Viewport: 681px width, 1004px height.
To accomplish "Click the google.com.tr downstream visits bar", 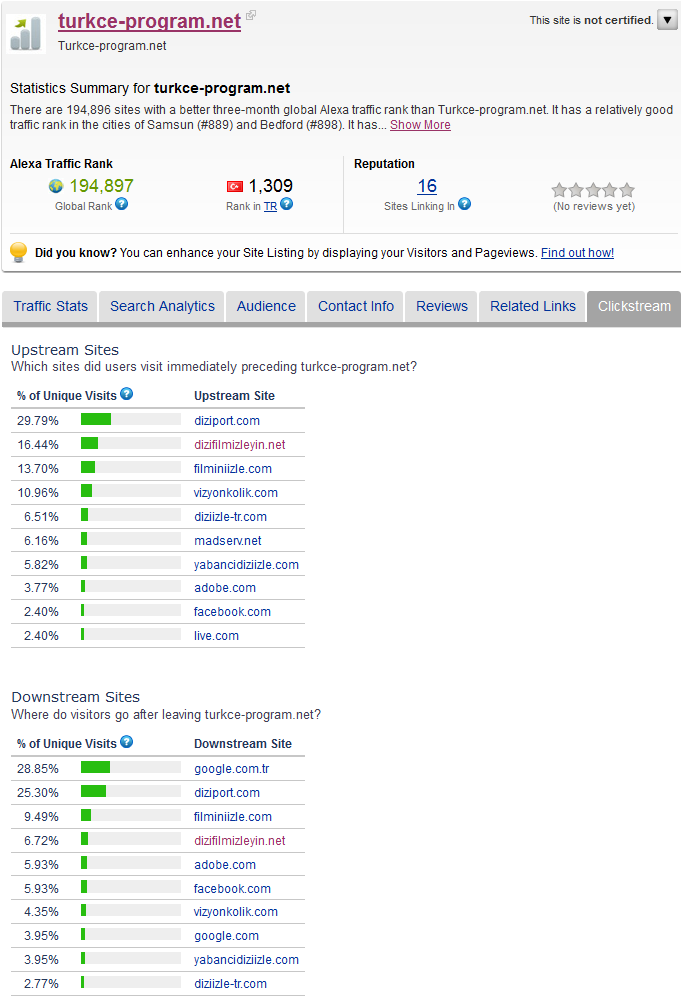I will 131,767.
